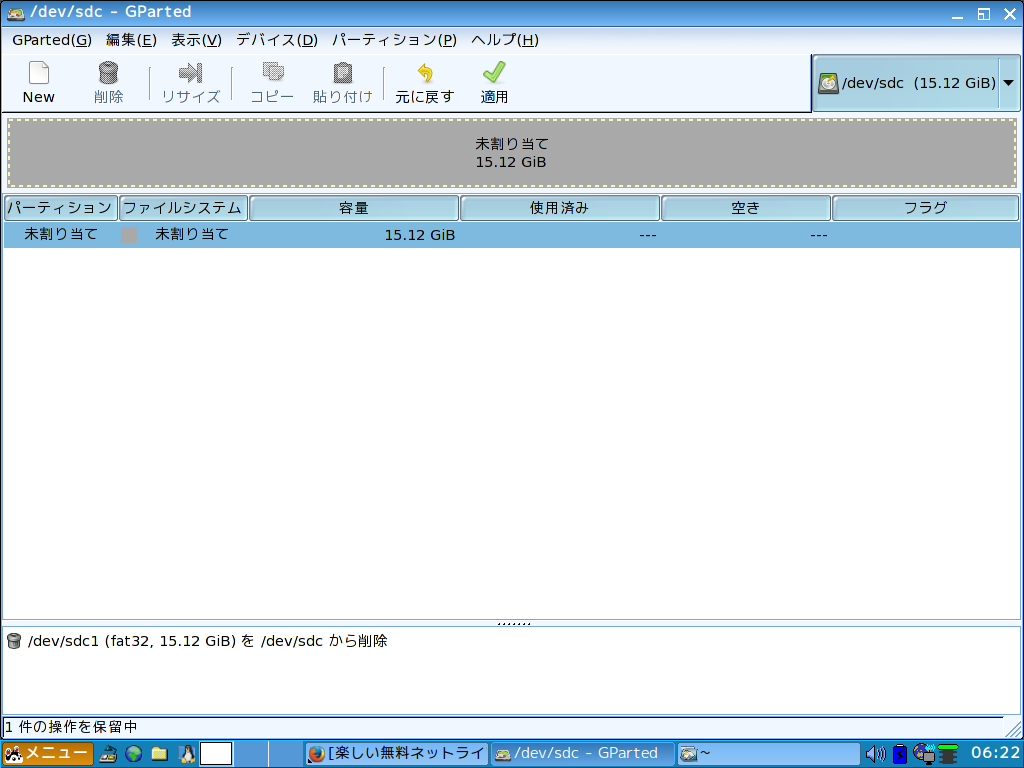Select the pending /dev/sdc1 delete operation
This screenshot has width=1024, height=768.
(x=207, y=641)
